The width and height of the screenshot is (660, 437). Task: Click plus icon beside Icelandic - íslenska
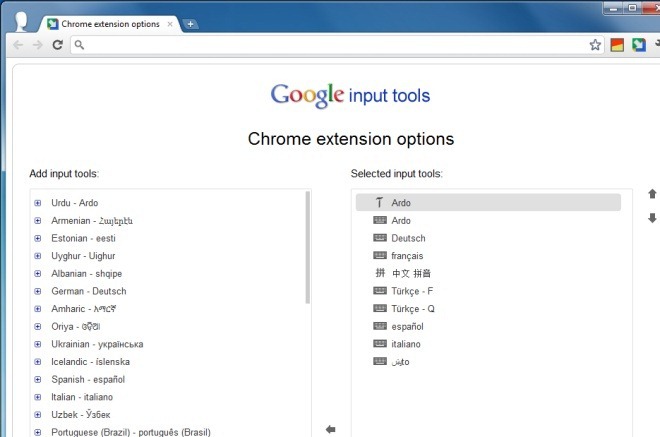coord(38,362)
